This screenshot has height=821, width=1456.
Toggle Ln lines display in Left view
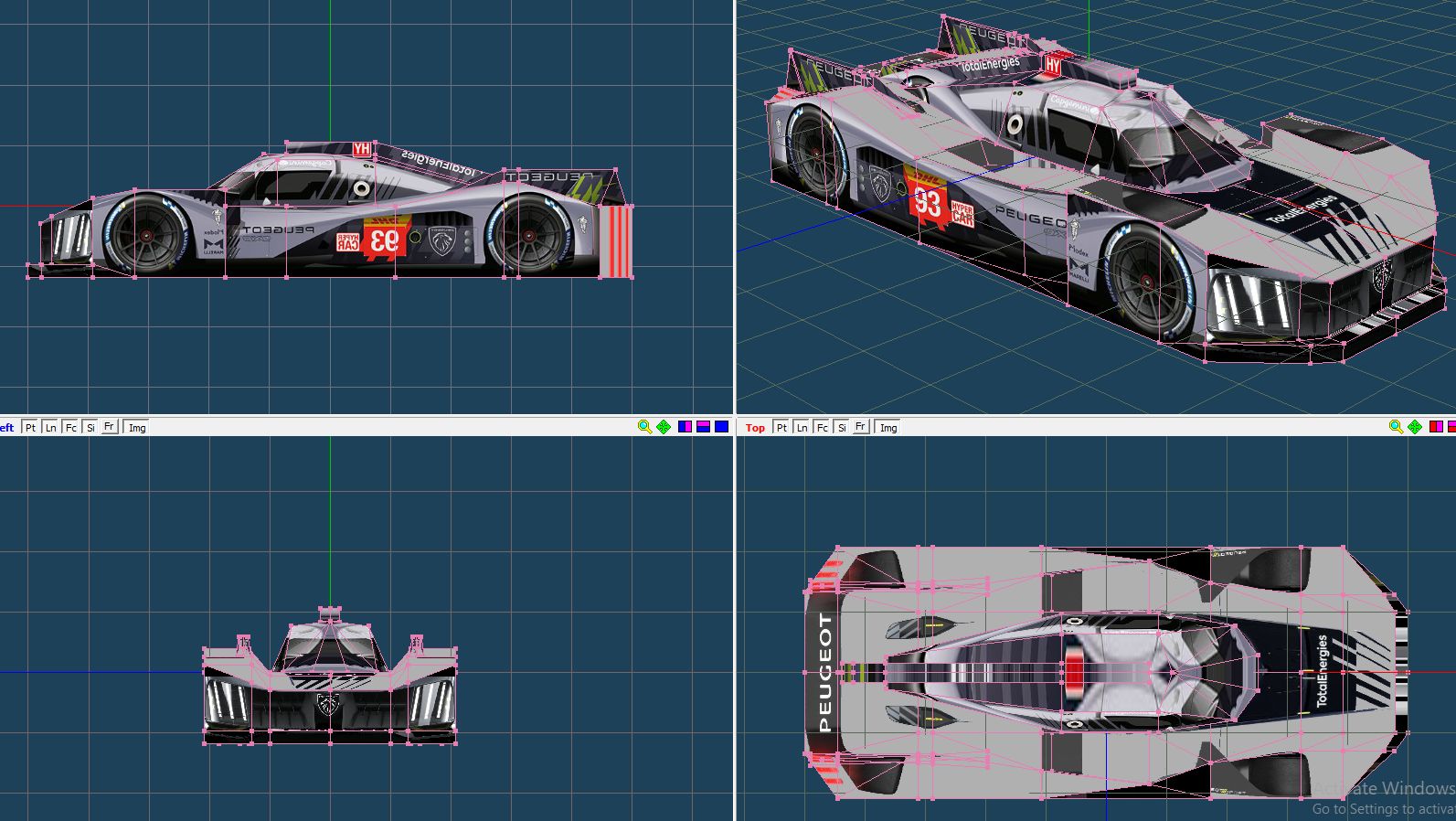pos(50,428)
